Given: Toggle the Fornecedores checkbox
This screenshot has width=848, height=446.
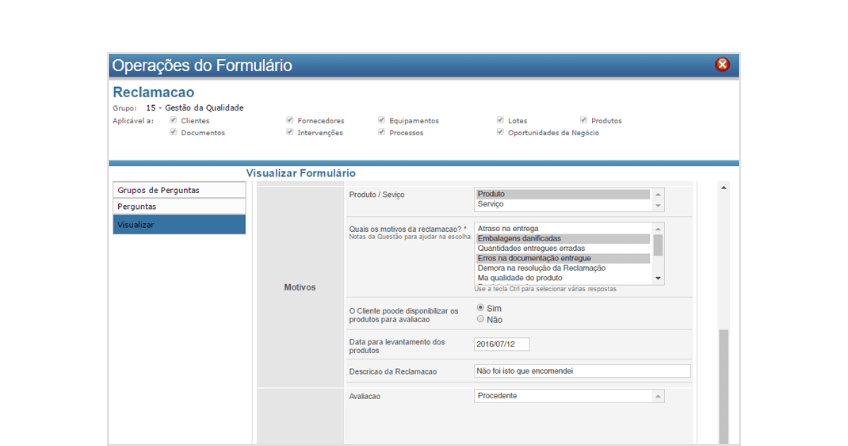Looking at the screenshot, I should [290, 120].
